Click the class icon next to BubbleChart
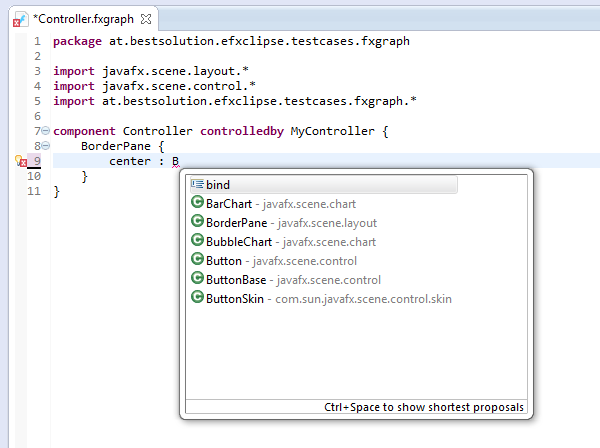The width and height of the screenshot is (600, 448). click(197, 242)
